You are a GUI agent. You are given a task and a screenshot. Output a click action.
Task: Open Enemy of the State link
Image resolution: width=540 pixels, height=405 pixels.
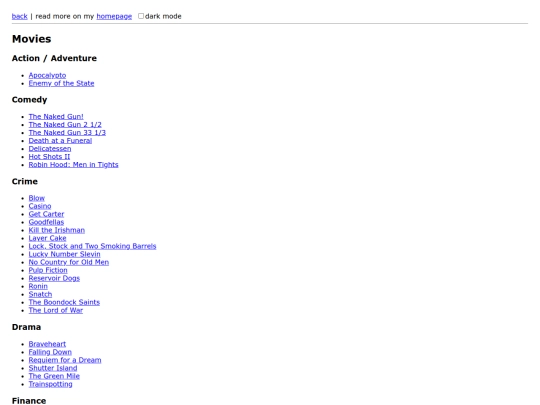61,83
